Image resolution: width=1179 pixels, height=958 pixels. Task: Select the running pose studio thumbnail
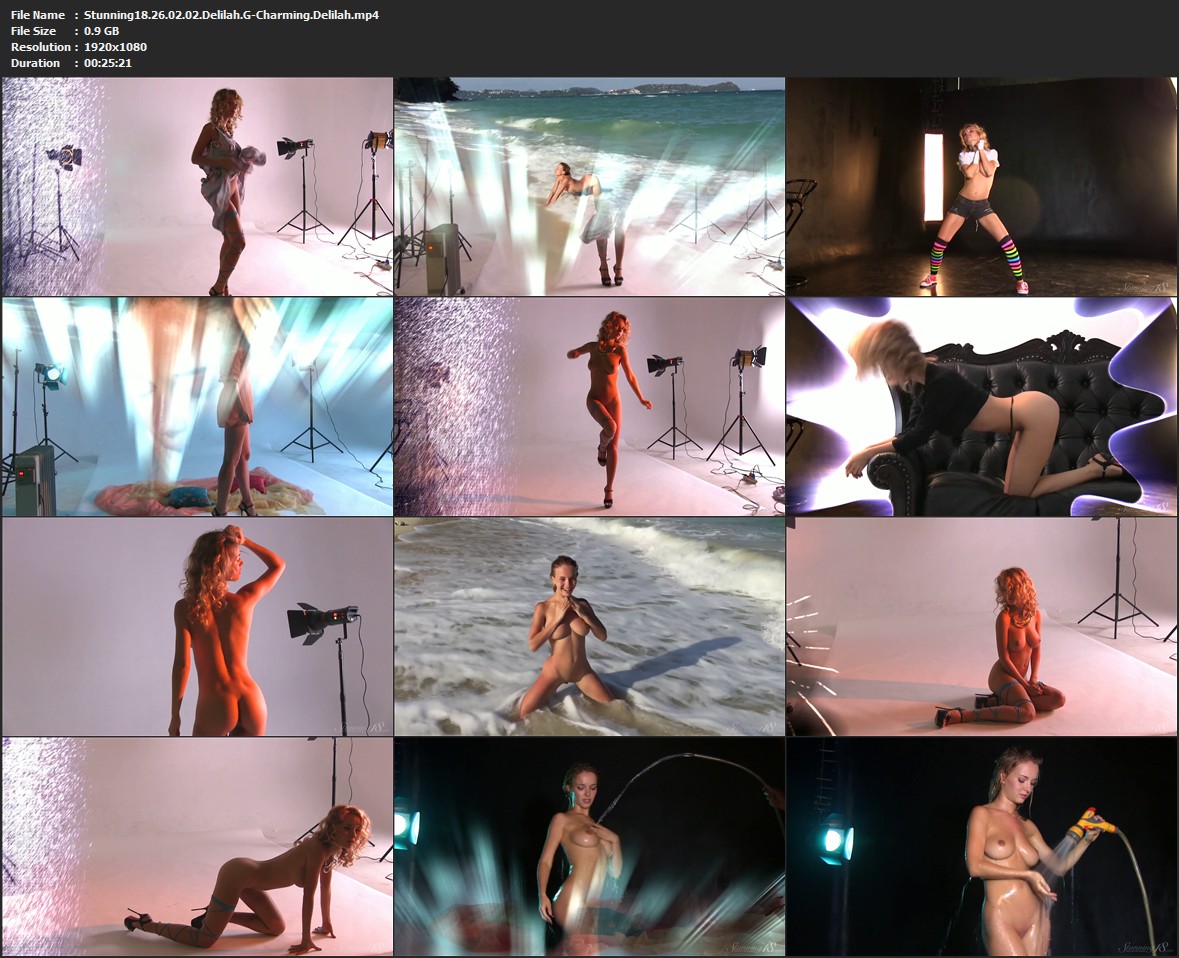point(589,406)
